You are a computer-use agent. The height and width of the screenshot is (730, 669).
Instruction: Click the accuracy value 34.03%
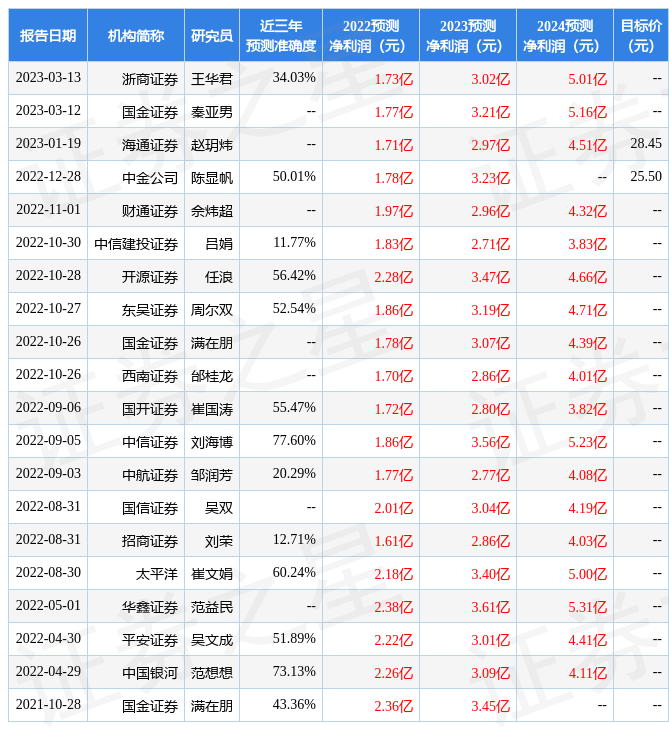294,77
